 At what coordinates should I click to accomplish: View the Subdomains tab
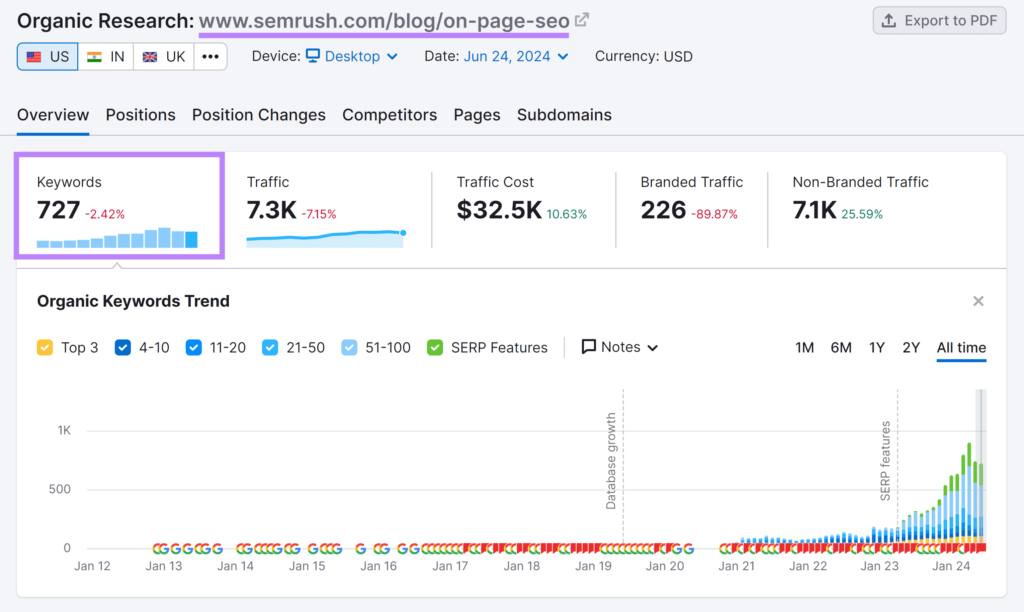coord(564,115)
